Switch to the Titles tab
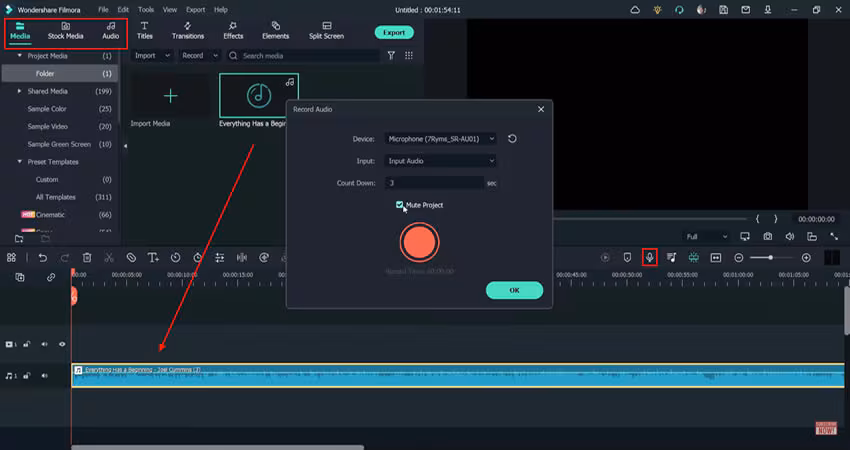 144,31
